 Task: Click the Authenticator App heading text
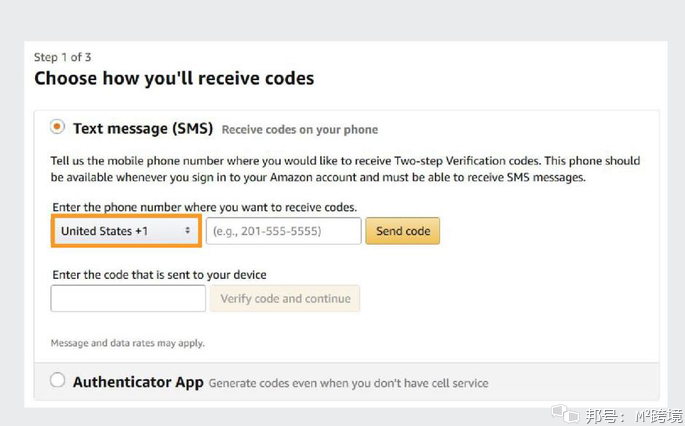click(138, 382)
